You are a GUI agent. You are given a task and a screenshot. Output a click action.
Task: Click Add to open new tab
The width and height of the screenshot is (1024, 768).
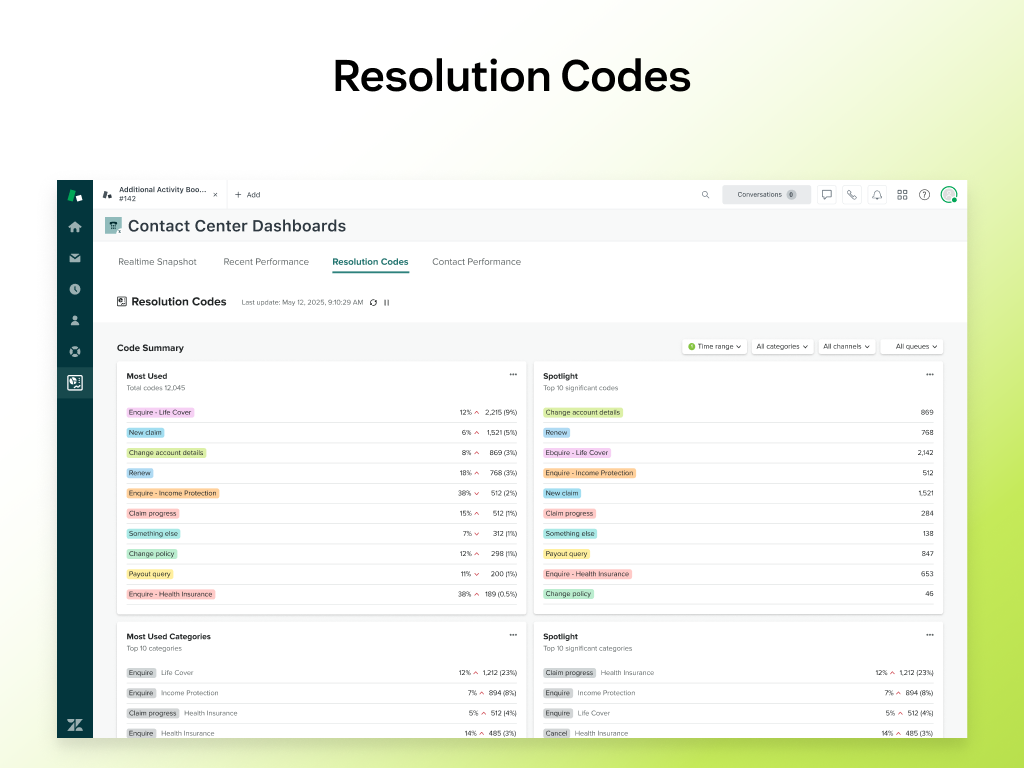tap(247, 195)
